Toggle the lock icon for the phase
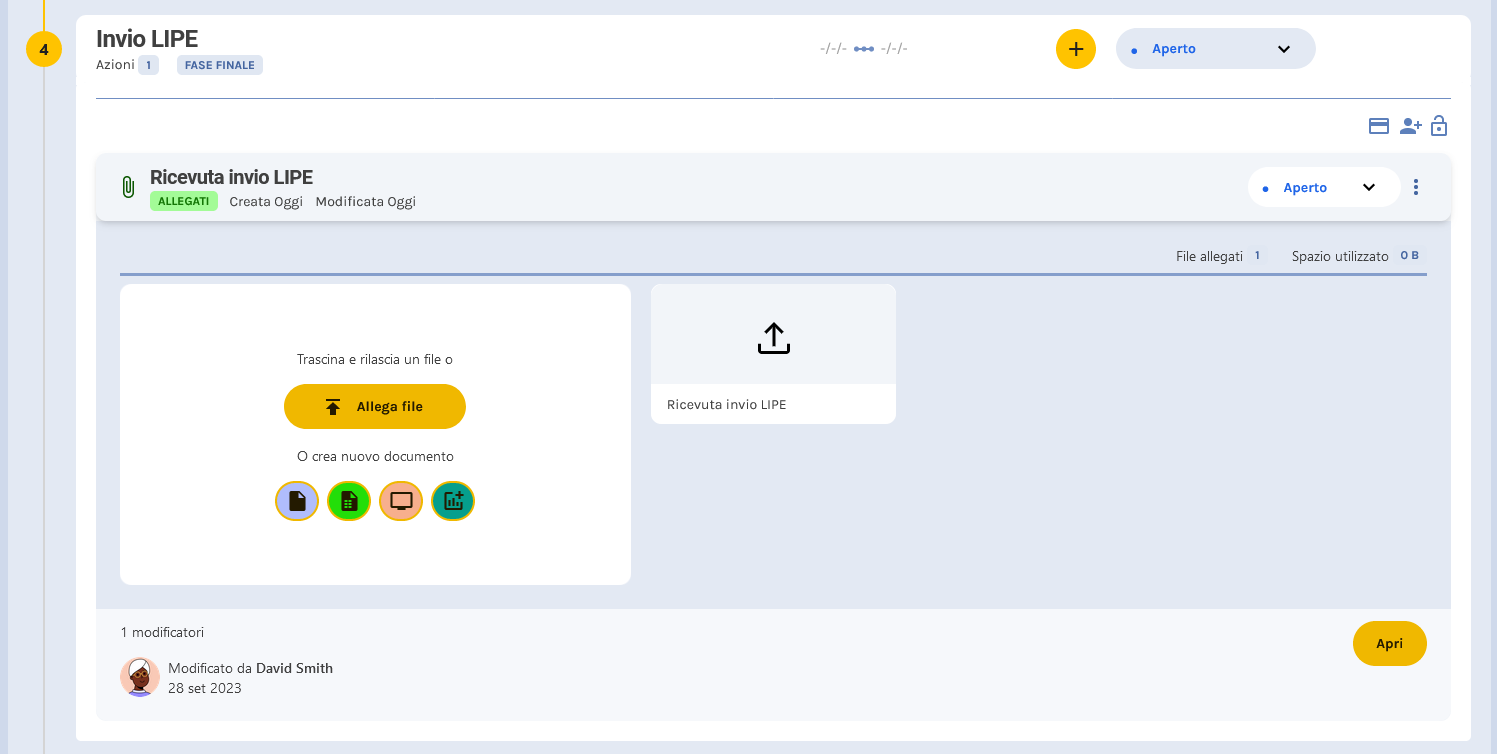 [x=1439, y=126]
